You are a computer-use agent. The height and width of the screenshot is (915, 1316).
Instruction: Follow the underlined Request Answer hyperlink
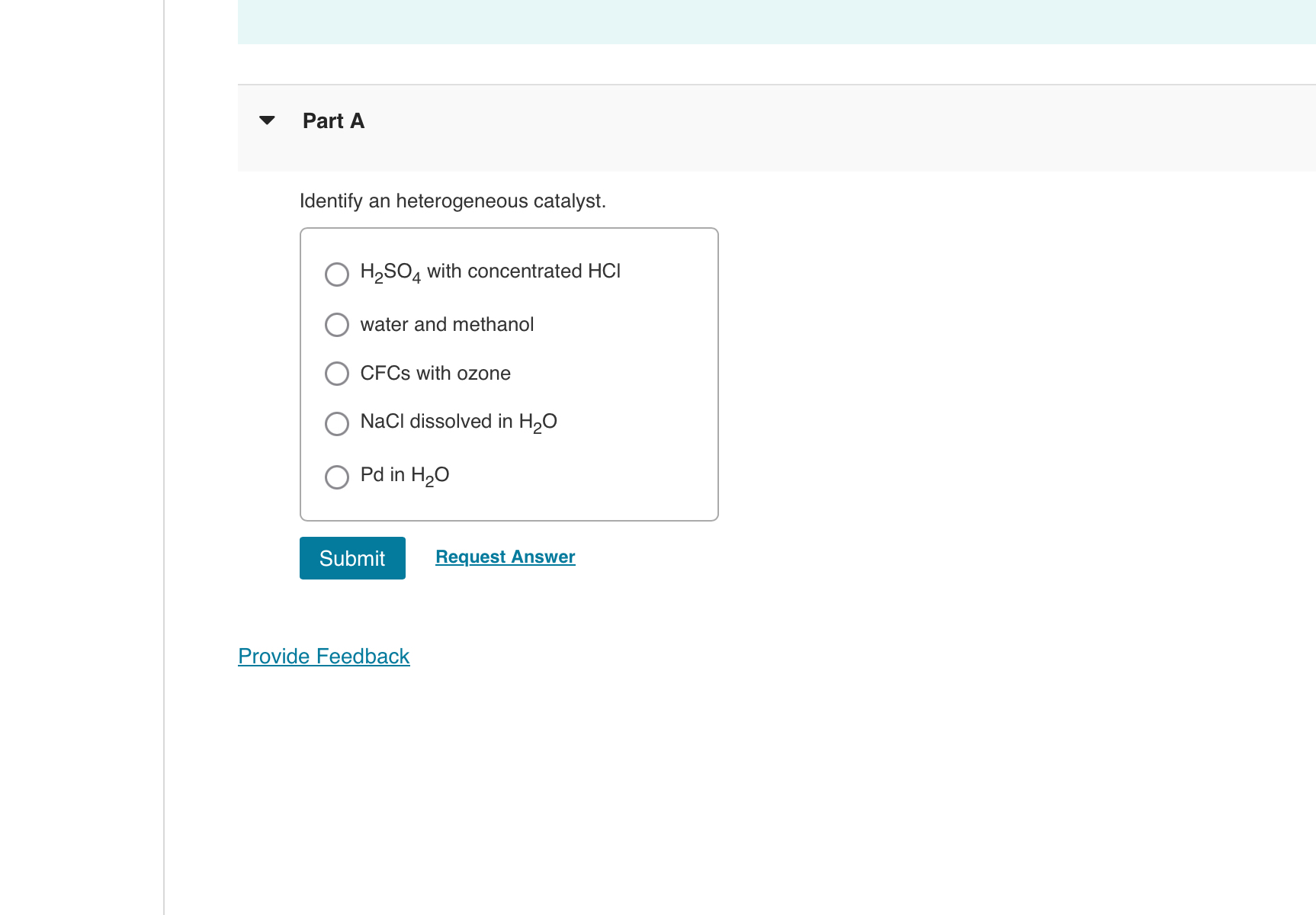point(504,557)
